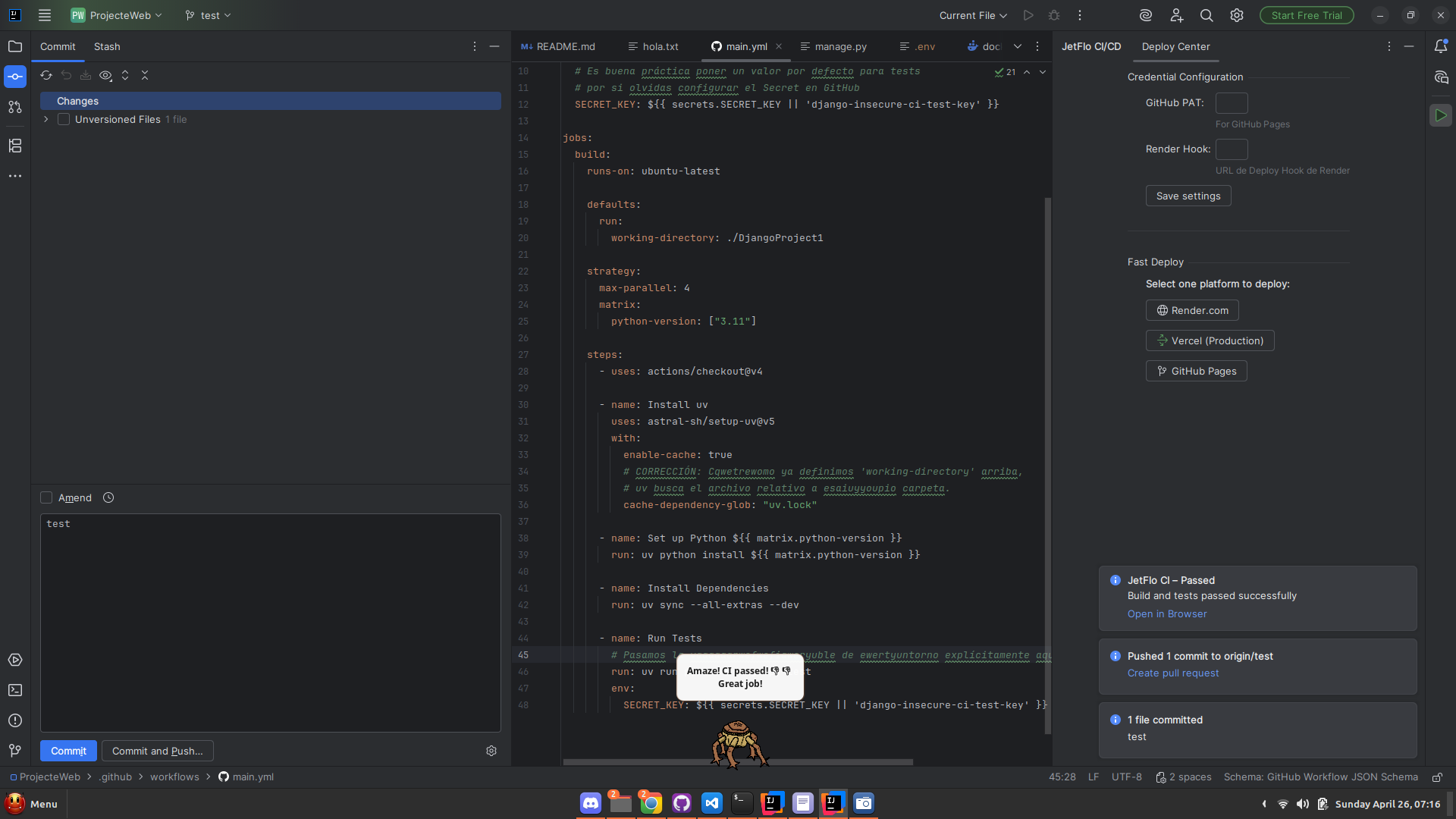
Task: Click commit message history clock icon
Action: [108, 497]
